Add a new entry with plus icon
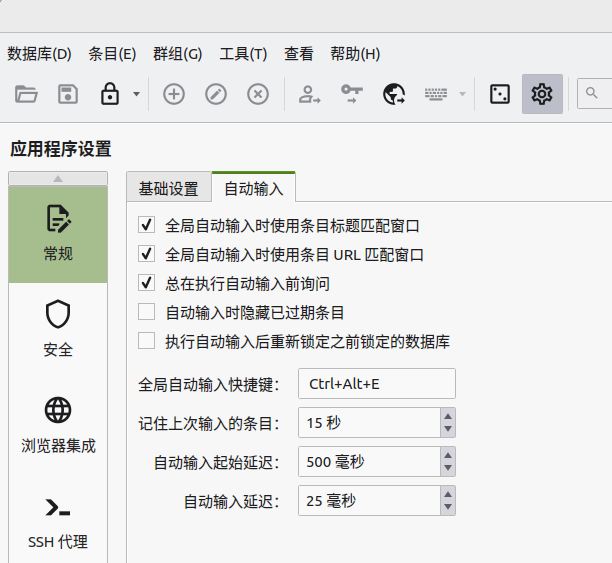Viewport: 612px width, 563px height. tap(174, 94)
